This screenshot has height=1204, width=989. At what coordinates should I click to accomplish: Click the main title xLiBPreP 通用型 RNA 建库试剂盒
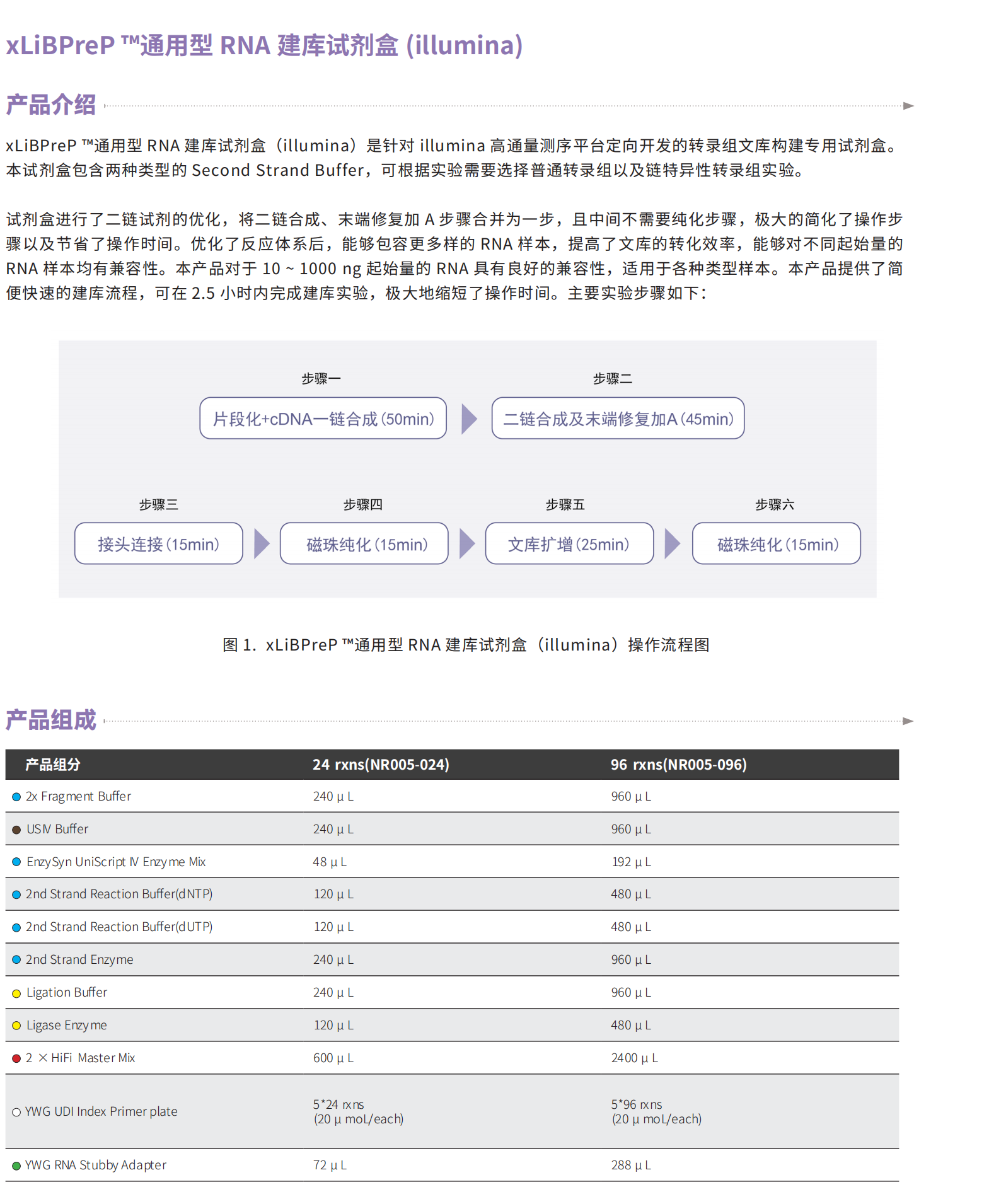point(265,45)
